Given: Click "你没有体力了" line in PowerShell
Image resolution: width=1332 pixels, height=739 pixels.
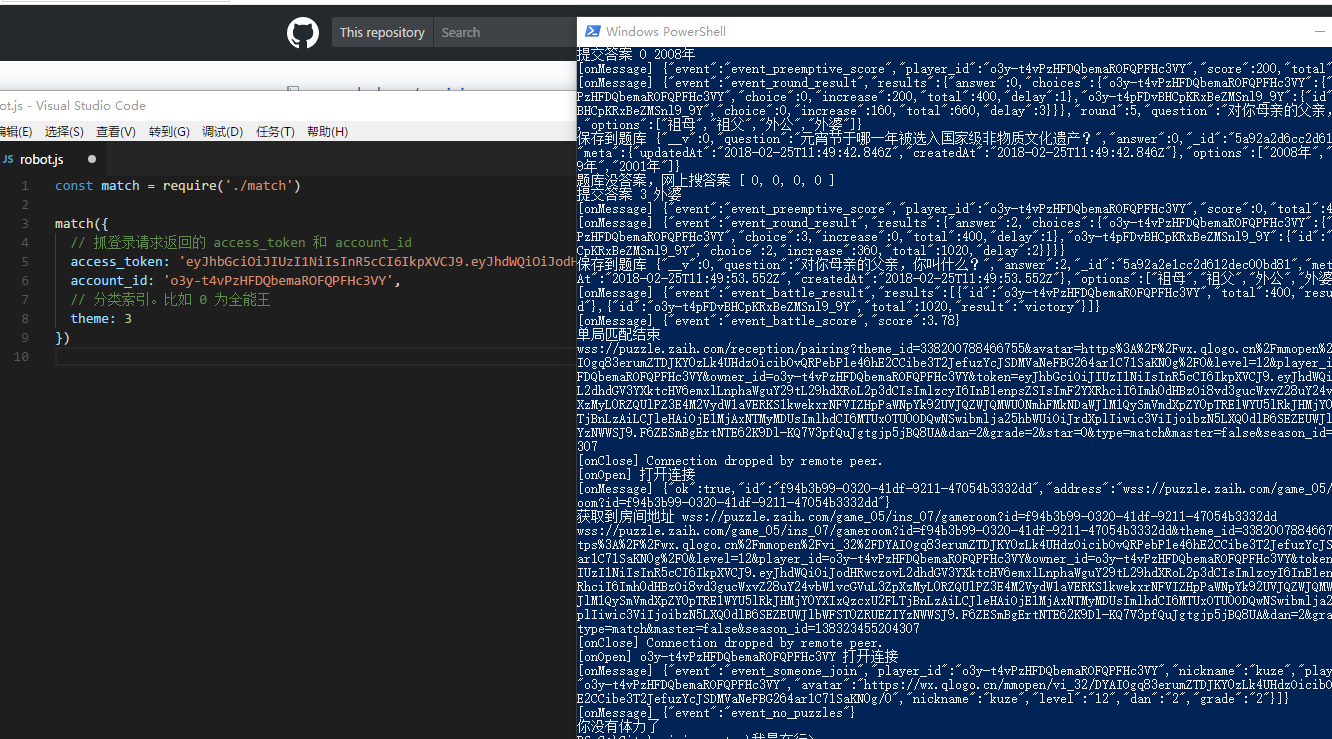Looking at the screenshot, I should (619, 726).
